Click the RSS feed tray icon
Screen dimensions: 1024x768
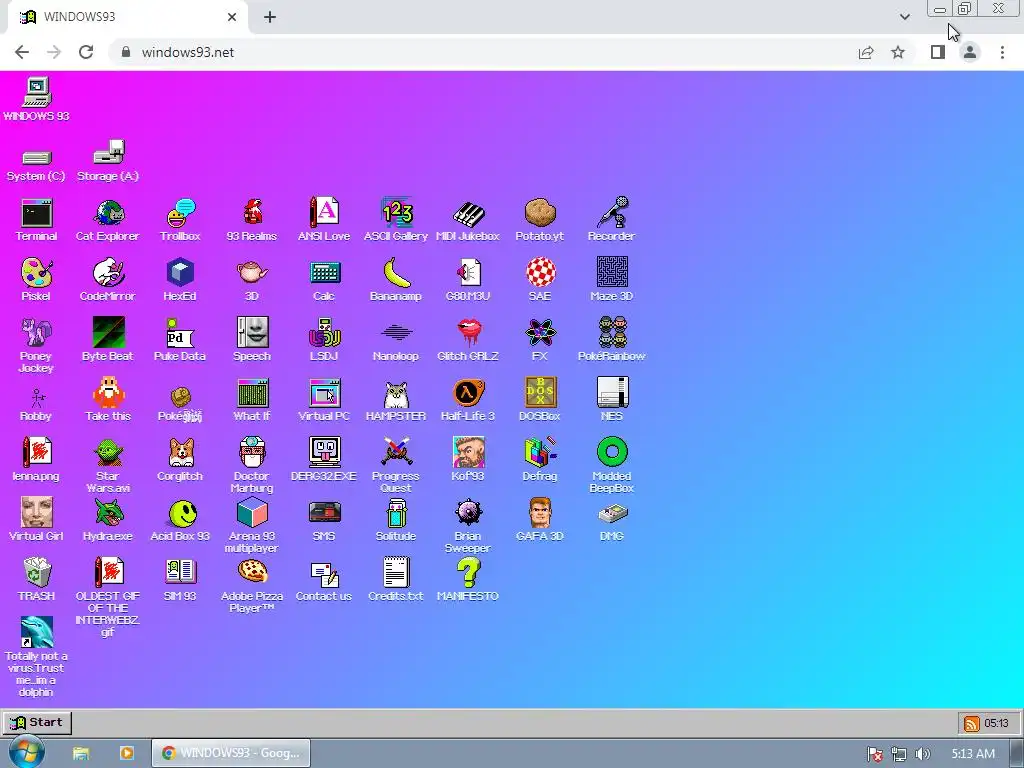click(971, 723)
